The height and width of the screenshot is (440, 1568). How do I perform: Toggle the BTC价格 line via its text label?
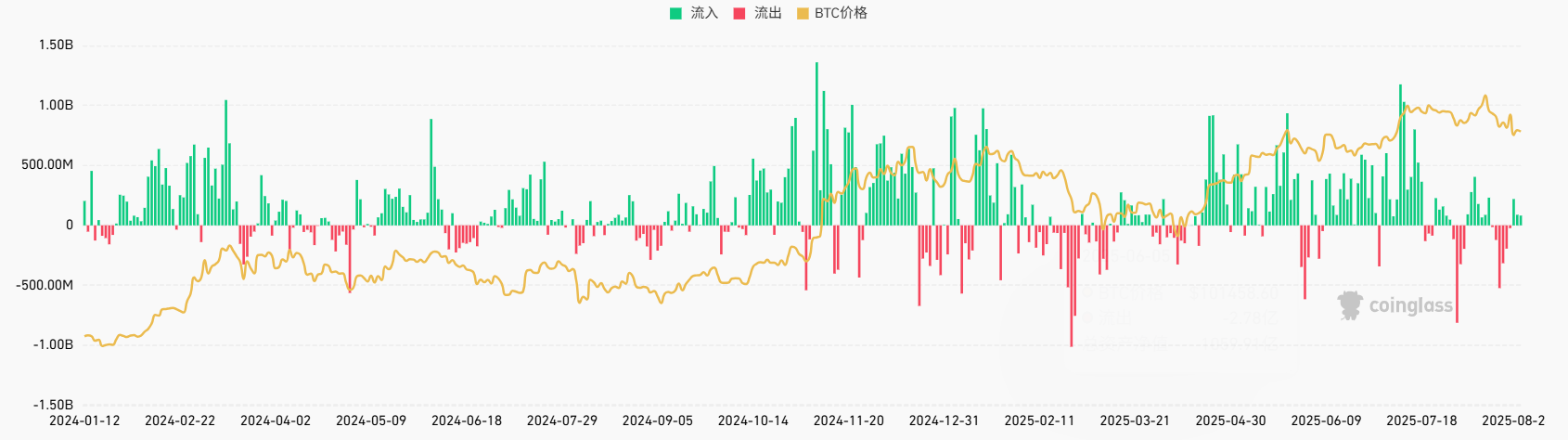pyautogui.click(x=841, y=13)
